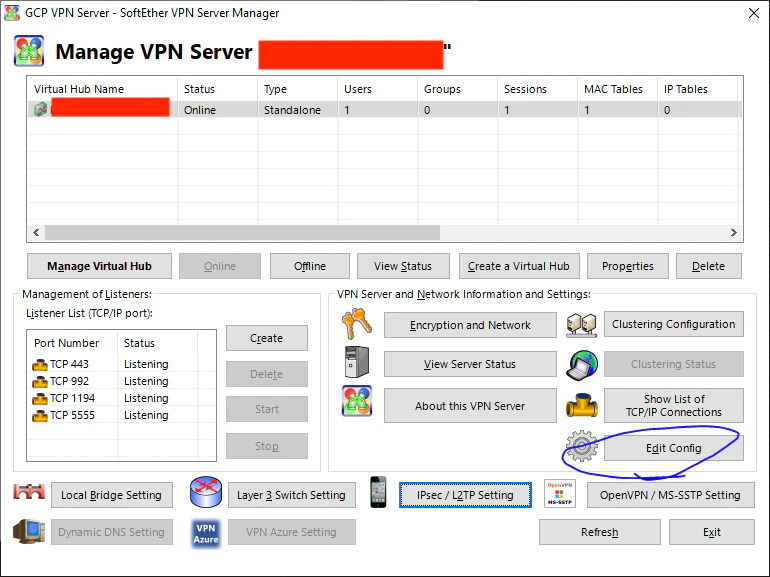The width and height of the screenshot is (770, 577).
Task: Open Clustering Configuration
Action: 674,324
